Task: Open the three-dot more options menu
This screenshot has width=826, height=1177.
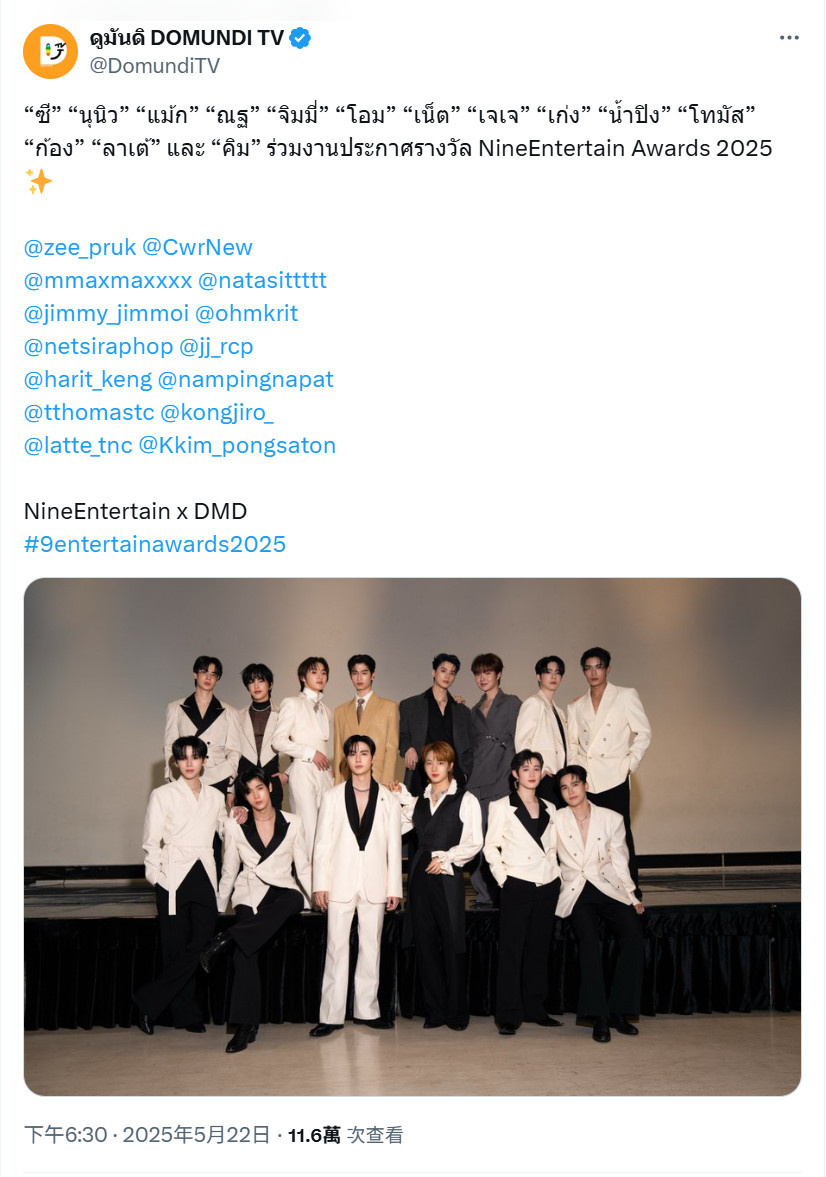Action: coord(788,38)
